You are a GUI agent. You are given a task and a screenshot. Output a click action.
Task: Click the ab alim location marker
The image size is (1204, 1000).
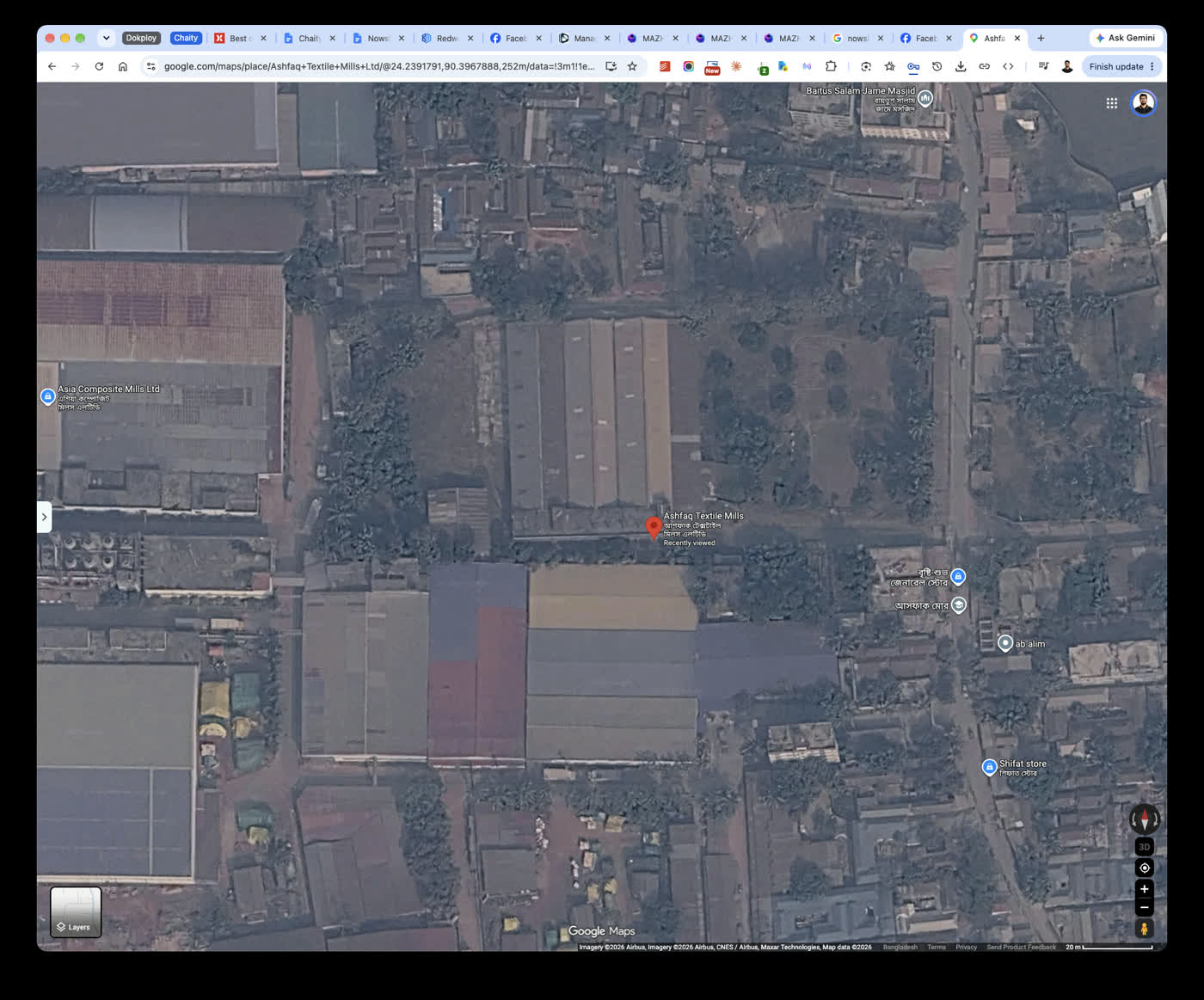tap(1004, 643)
